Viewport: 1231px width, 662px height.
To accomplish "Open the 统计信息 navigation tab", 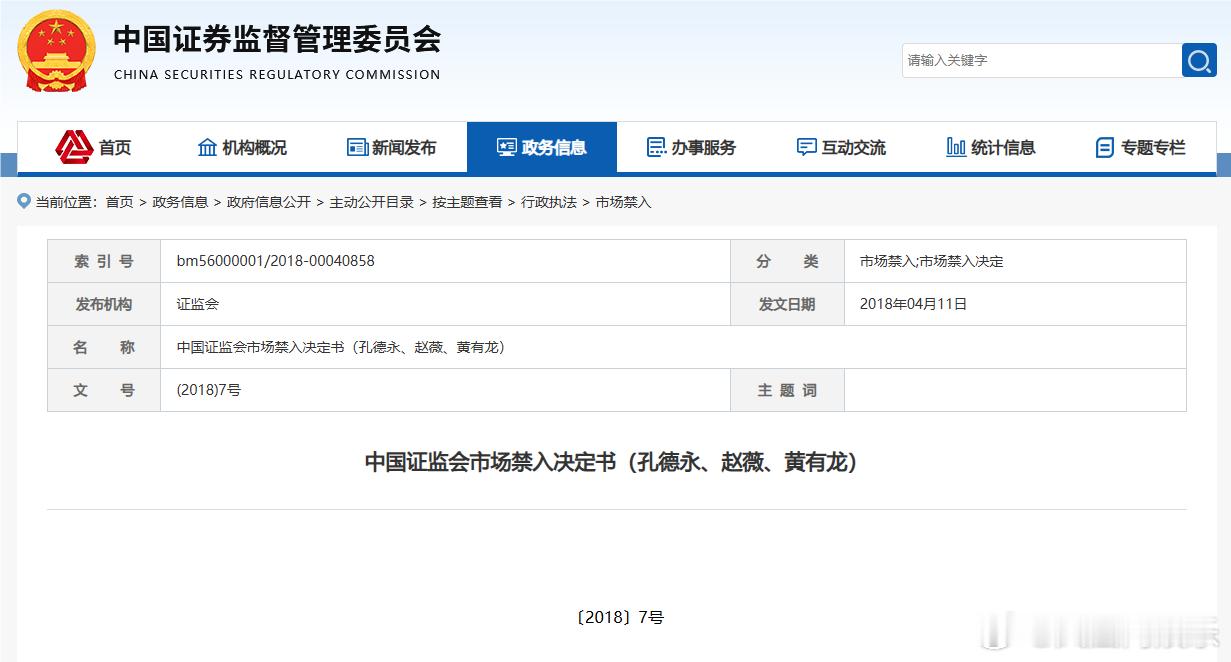I will click(992, 148).
